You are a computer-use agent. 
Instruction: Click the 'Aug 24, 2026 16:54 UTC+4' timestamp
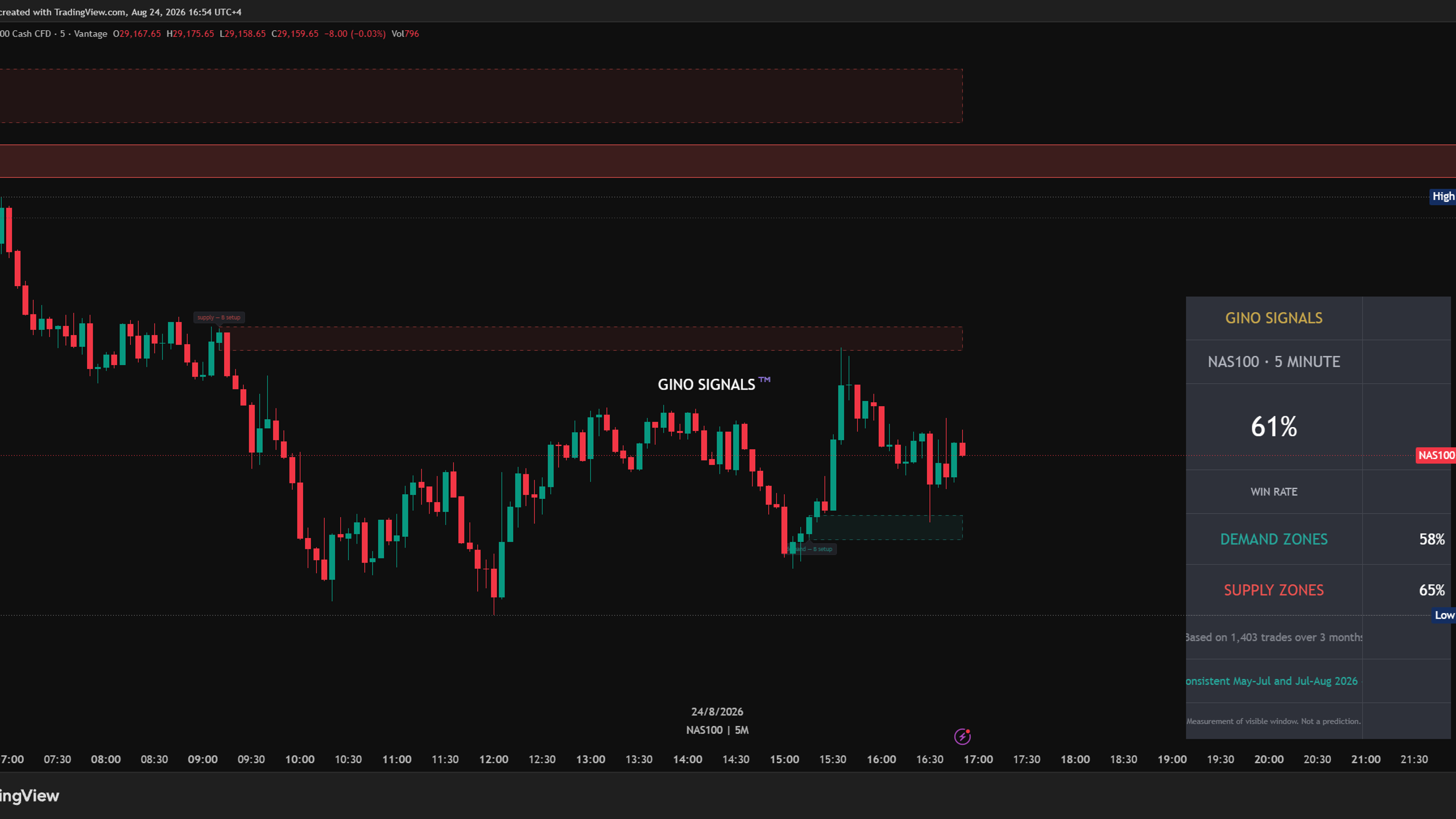pos(187,12)
